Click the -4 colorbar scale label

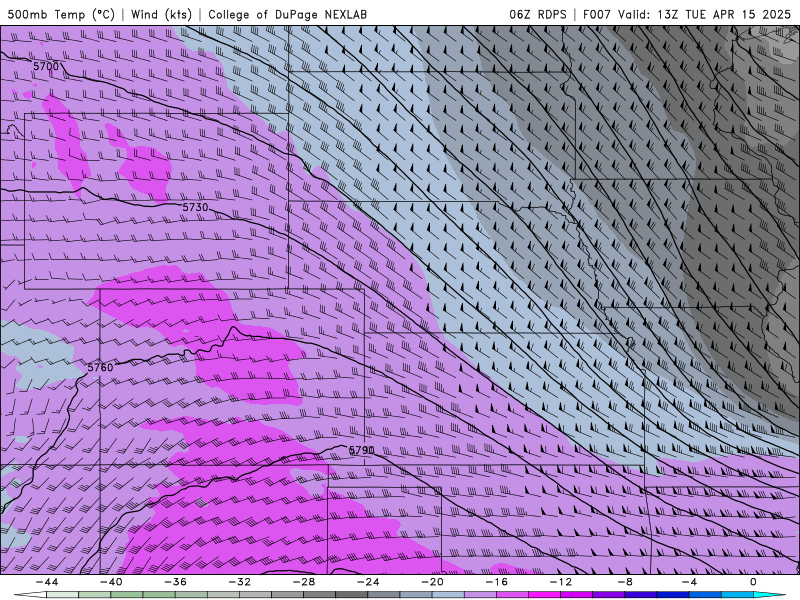tap(689, 582)
